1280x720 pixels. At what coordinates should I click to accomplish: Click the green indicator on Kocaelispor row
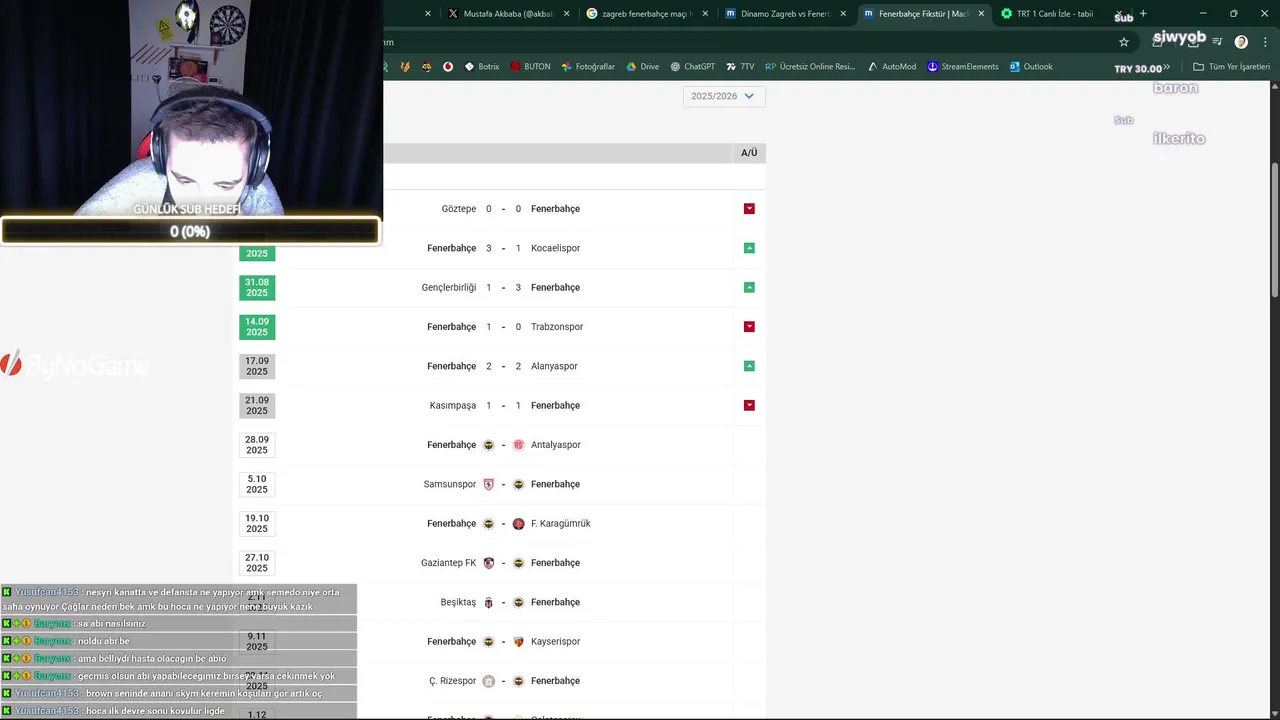(749, 248)
